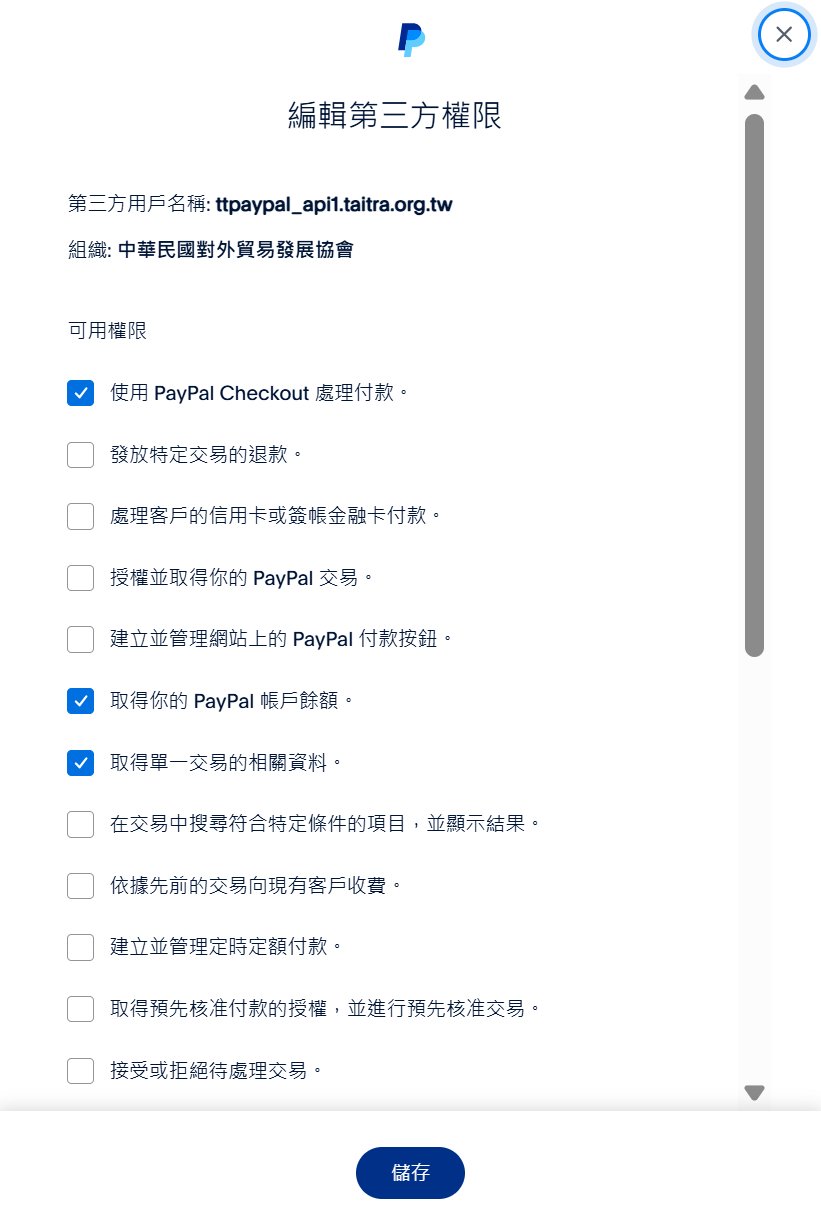The height and width of the screenshot is (1220, 821).
Task: Uncheck 取得單一交易的相關資料 checkbox
Action: coord(81,763)
